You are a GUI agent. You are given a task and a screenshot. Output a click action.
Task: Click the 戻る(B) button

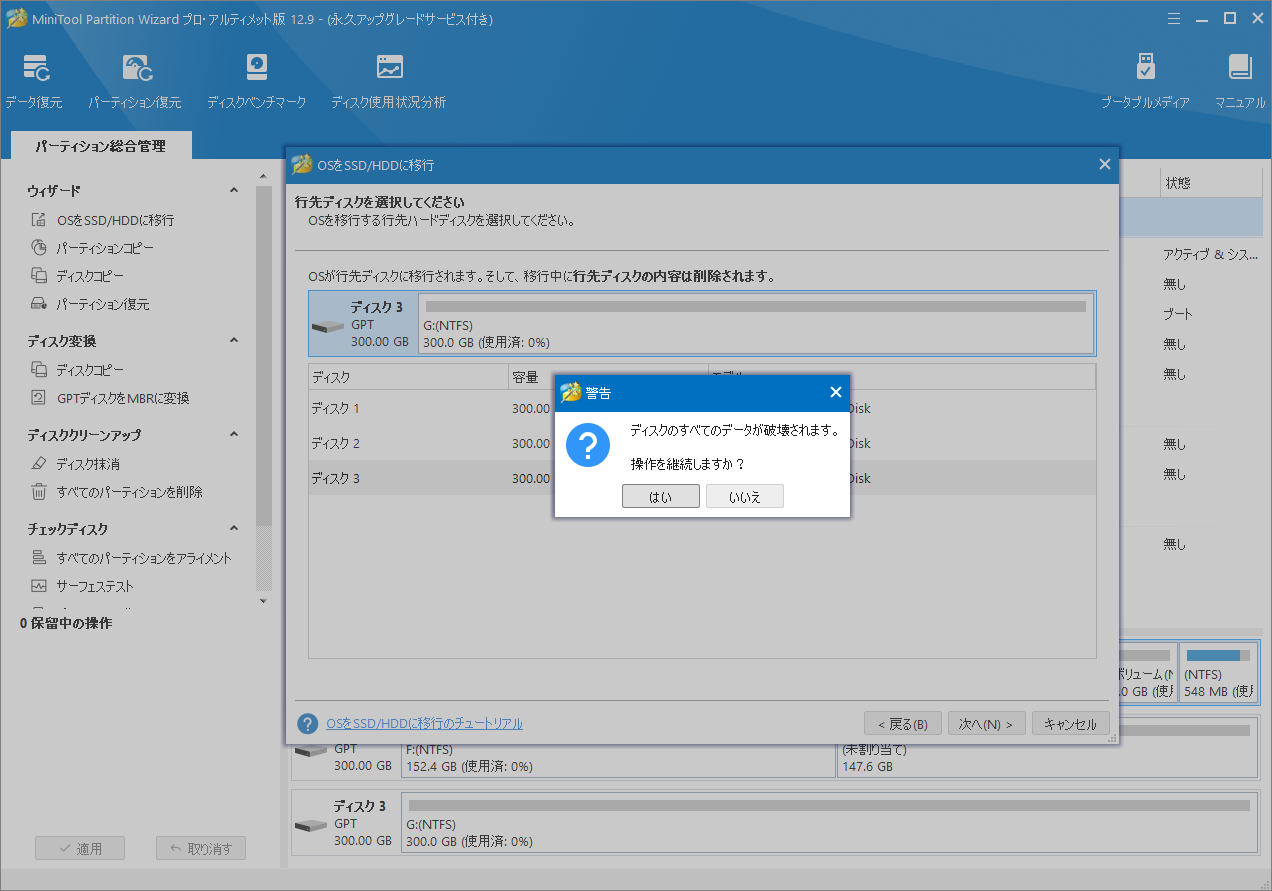click(x=902, y=724)
